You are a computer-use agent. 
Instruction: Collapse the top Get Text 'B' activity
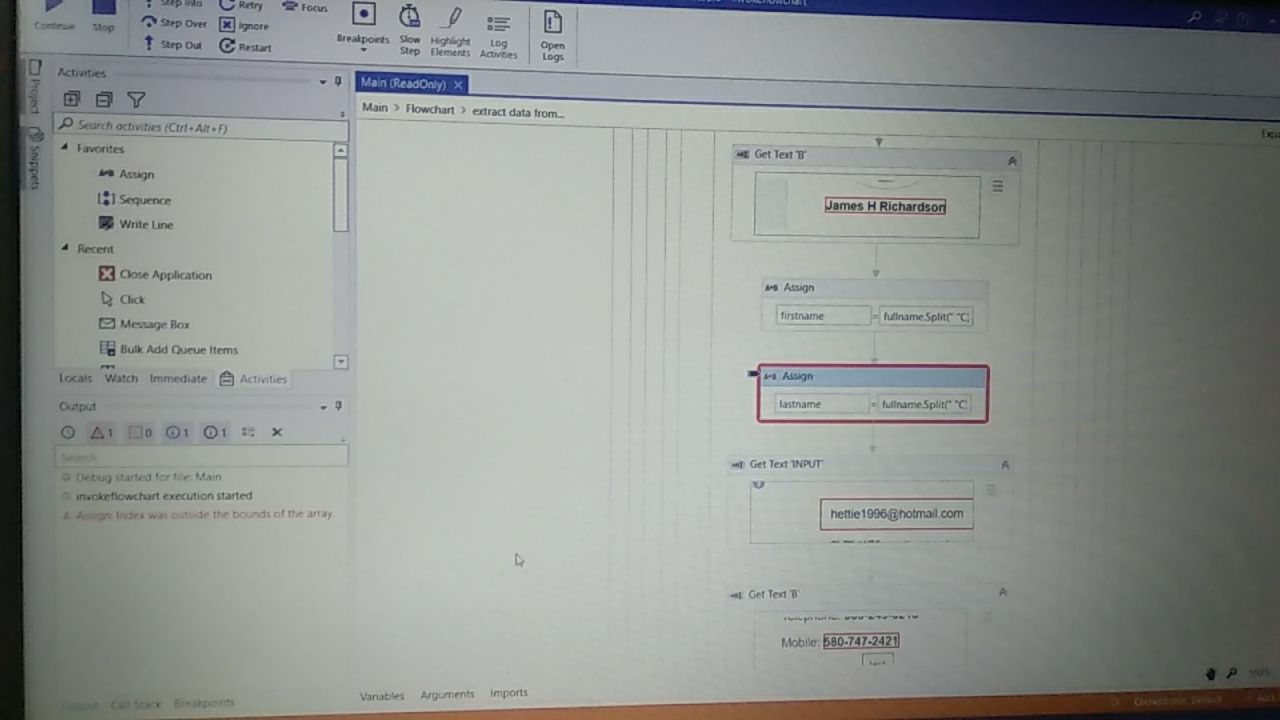pyautogui.click(x=1012, y=160)
